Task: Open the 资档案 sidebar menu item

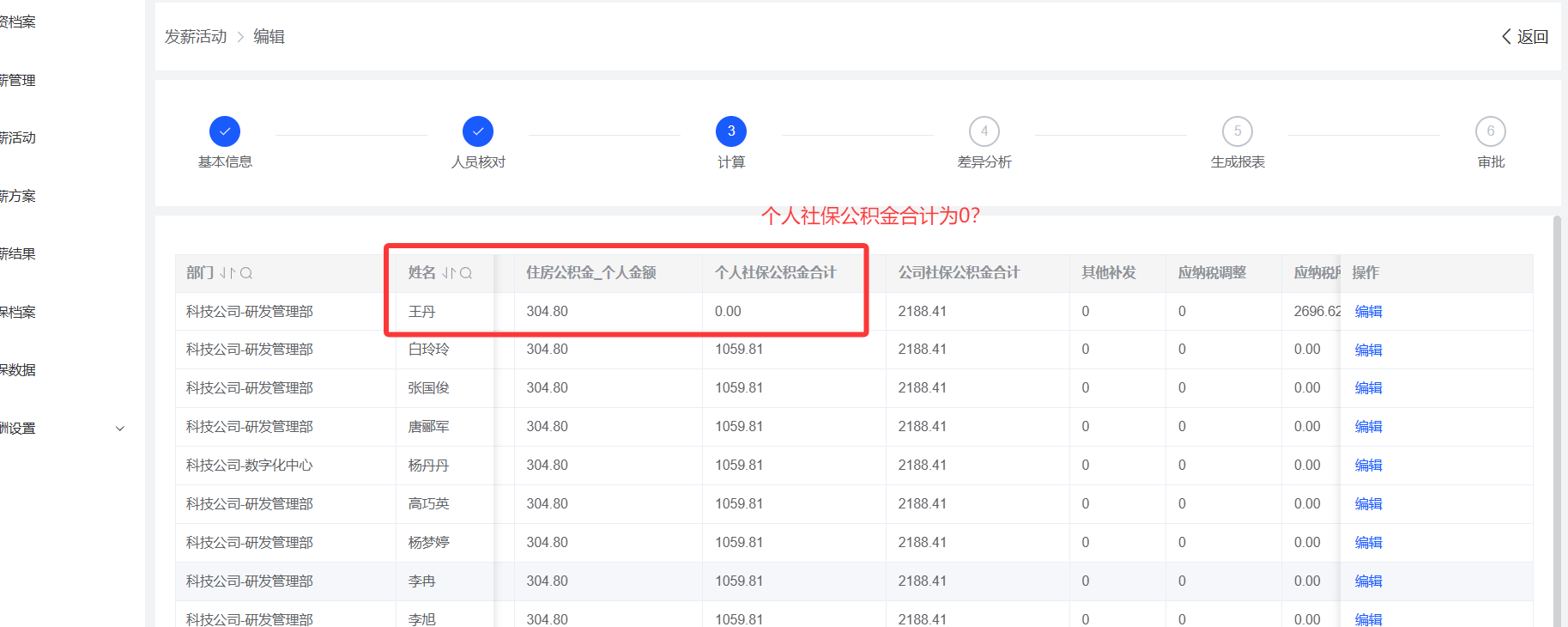Action: 17,22
